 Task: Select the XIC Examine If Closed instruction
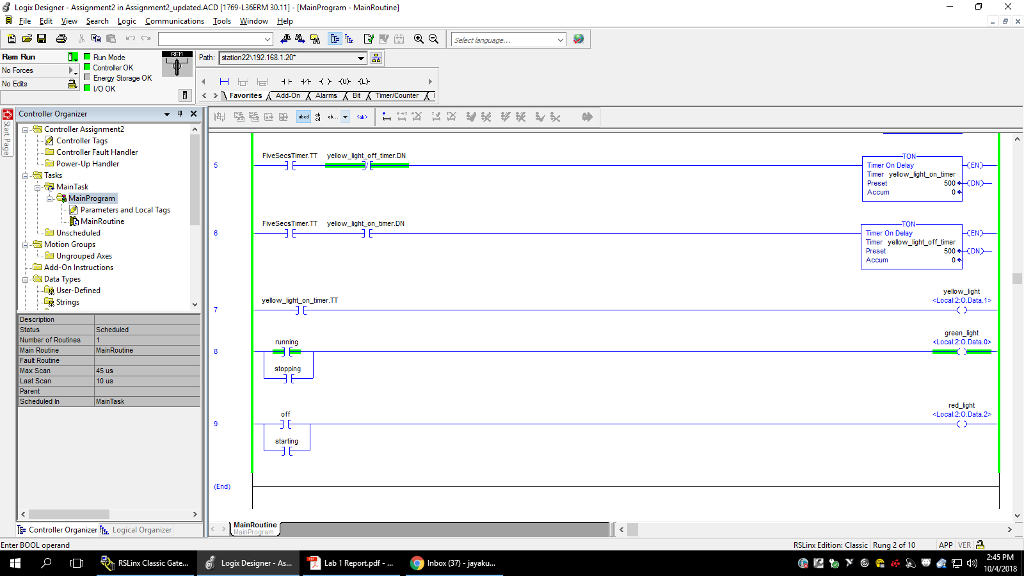tap(287, 81)
